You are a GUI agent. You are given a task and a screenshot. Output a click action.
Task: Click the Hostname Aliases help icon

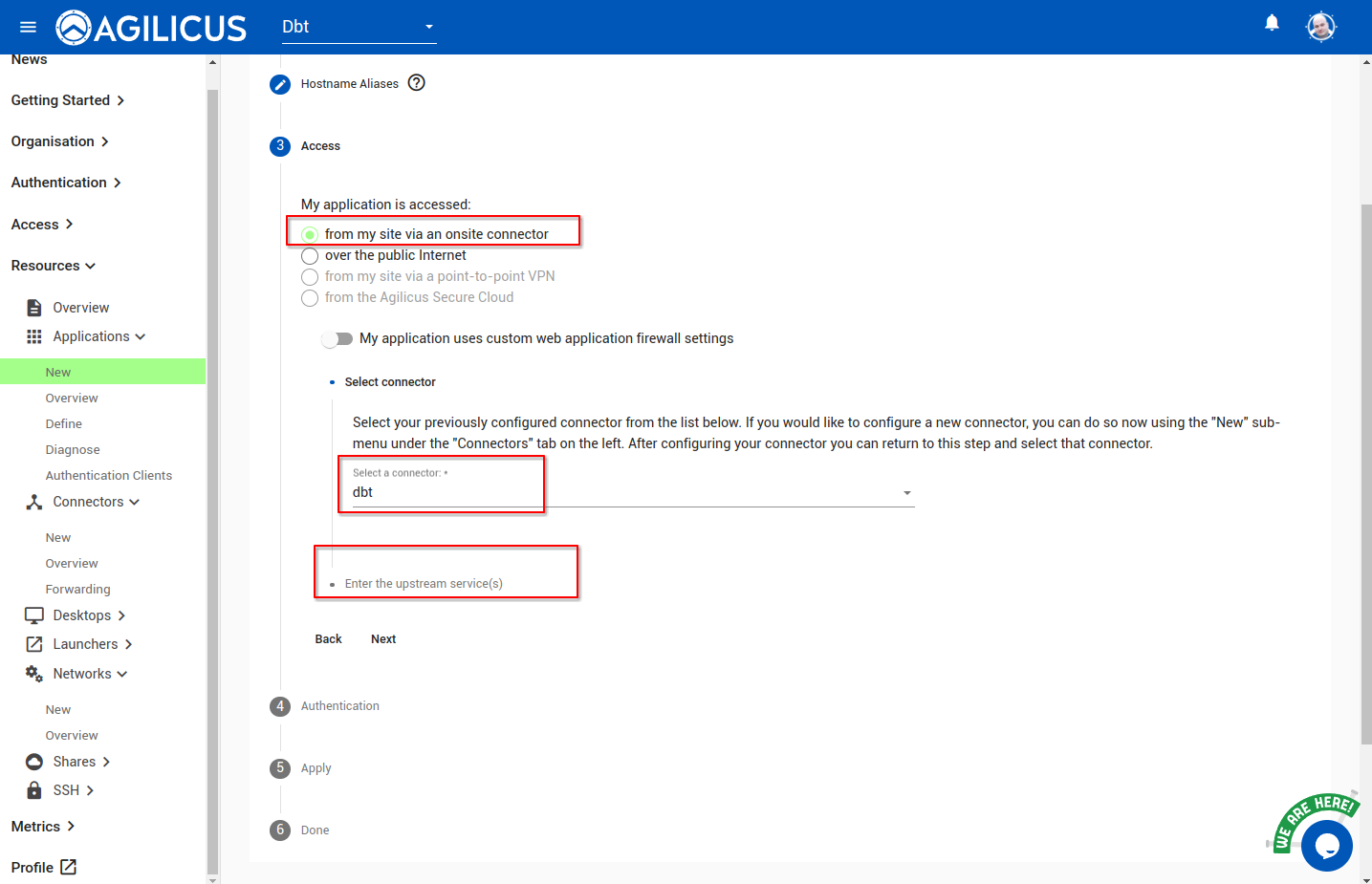[x=416, y=83]
